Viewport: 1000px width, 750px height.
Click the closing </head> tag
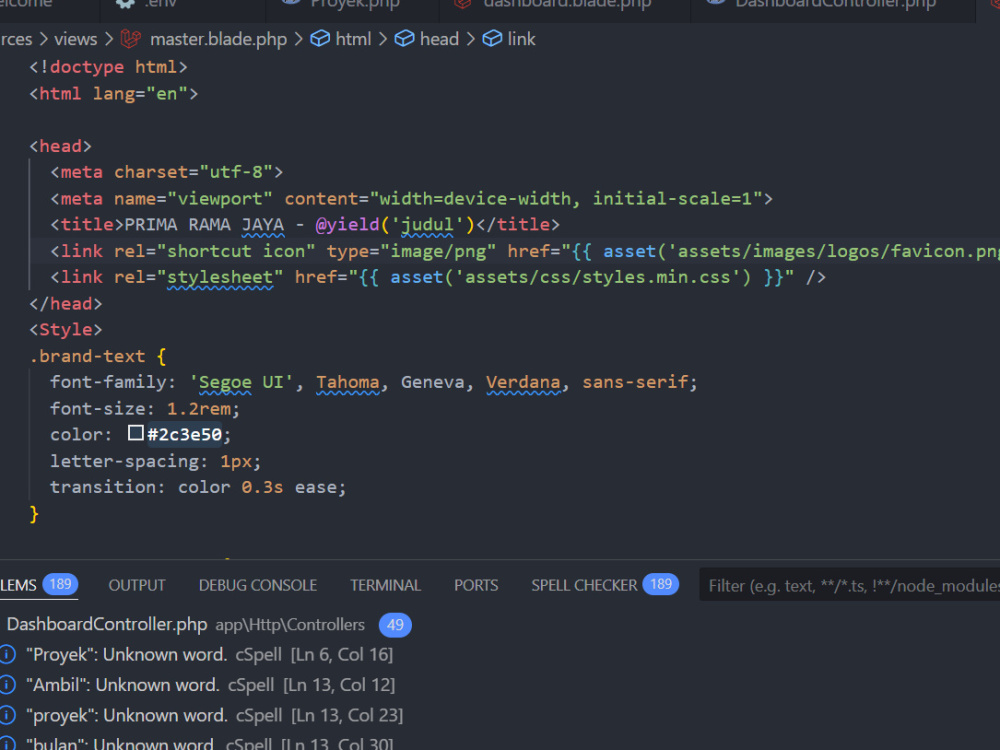(x=66, y=304)
